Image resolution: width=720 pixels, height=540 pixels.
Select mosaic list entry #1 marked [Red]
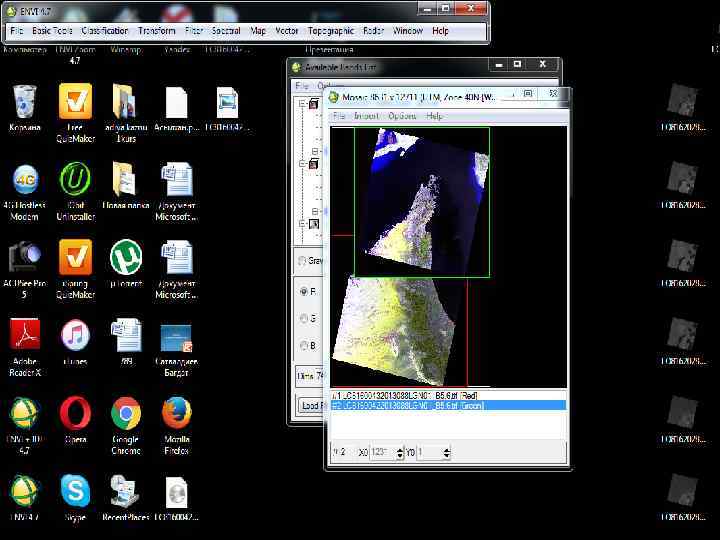click(448, 395)
